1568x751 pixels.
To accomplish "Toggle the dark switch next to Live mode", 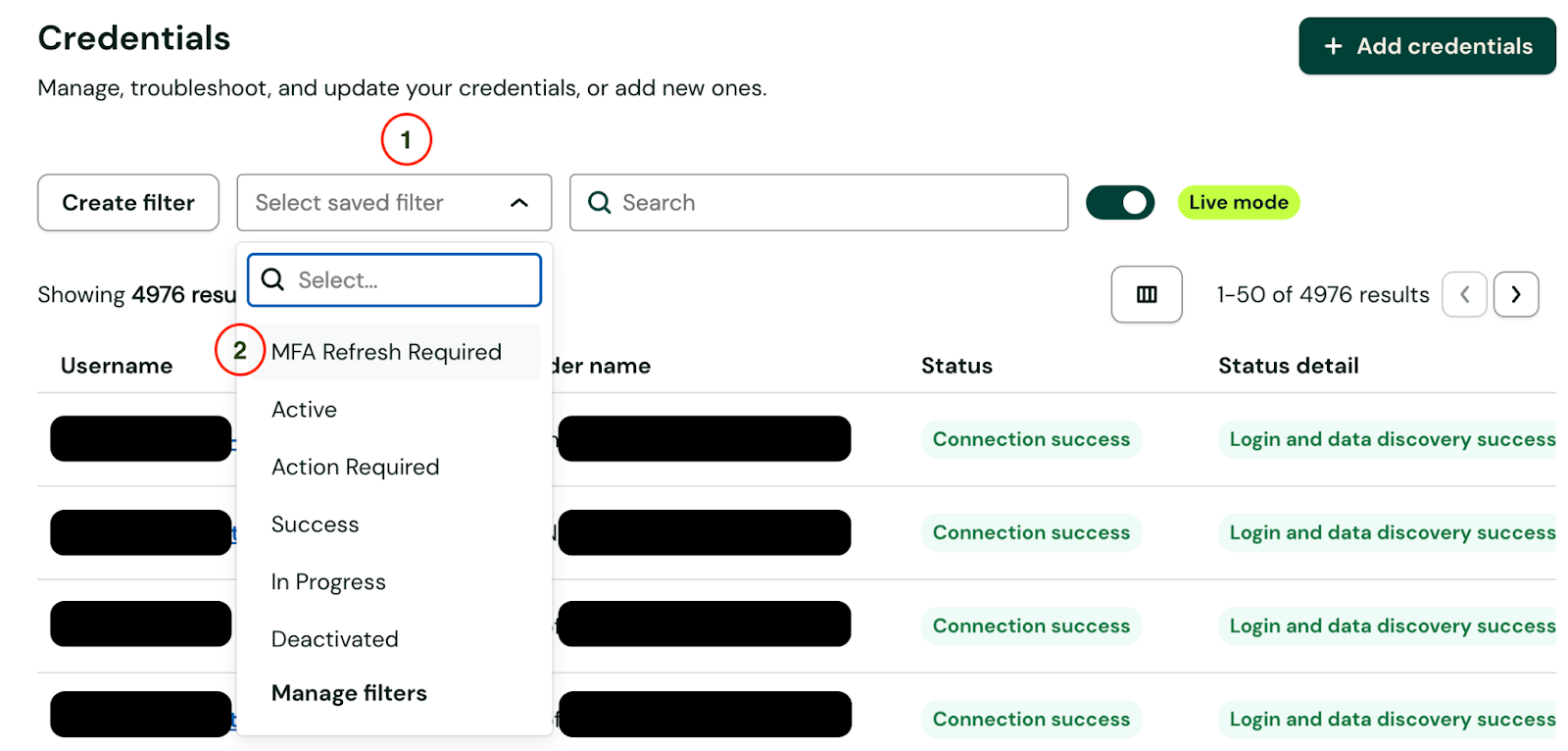I will coord(1120,202).
